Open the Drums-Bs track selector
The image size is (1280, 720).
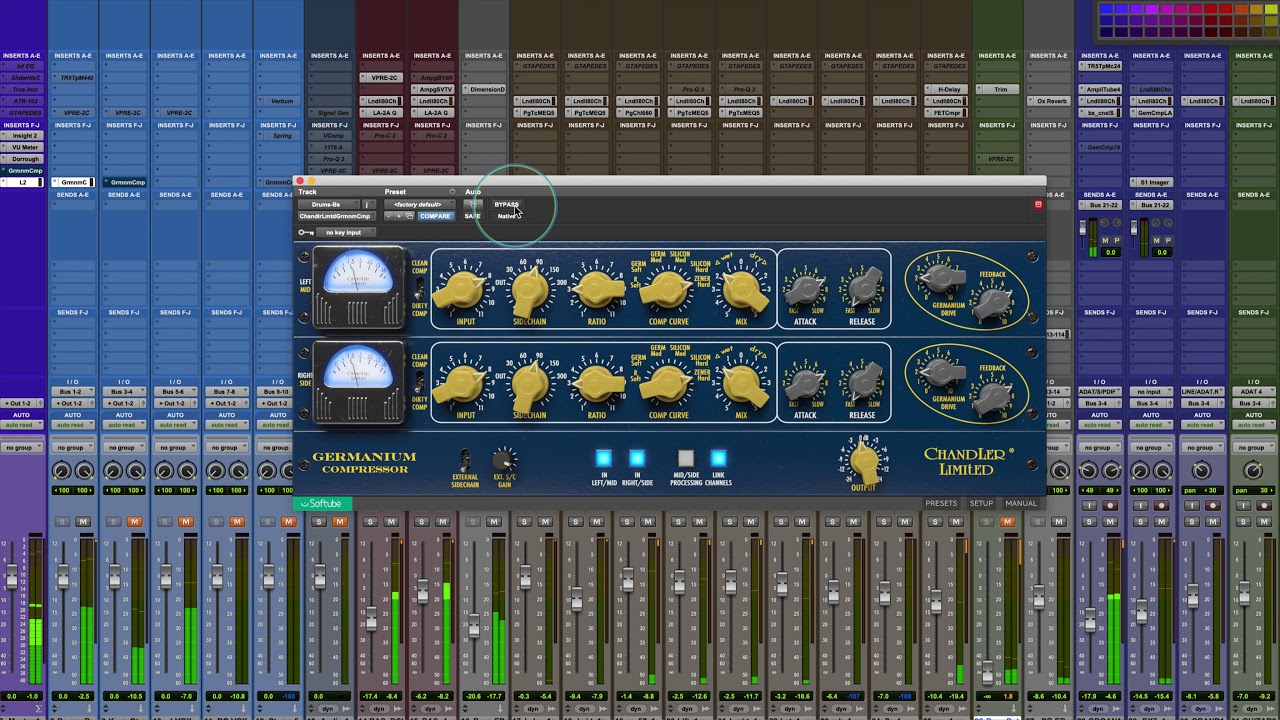[x=327, y=204]
